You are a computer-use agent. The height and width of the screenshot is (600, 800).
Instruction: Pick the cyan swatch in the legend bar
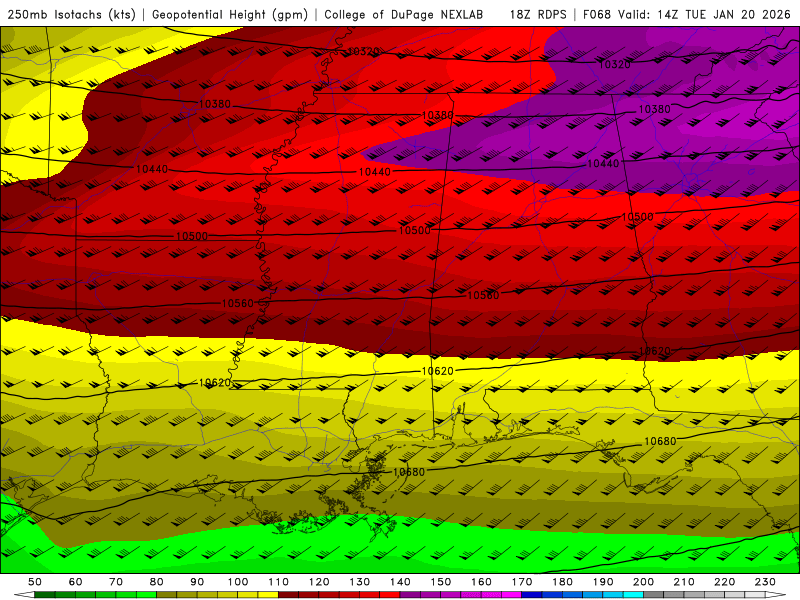633,595
